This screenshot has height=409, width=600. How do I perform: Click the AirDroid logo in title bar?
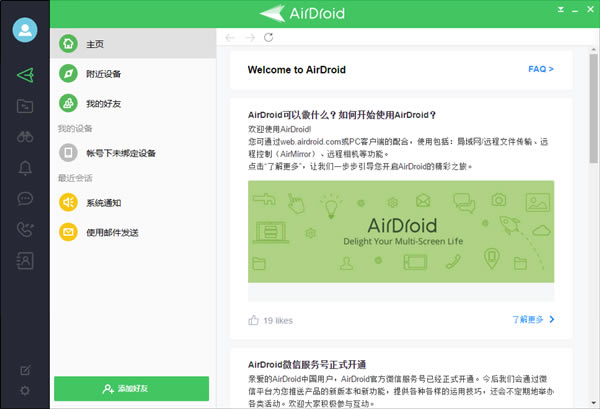302,14
